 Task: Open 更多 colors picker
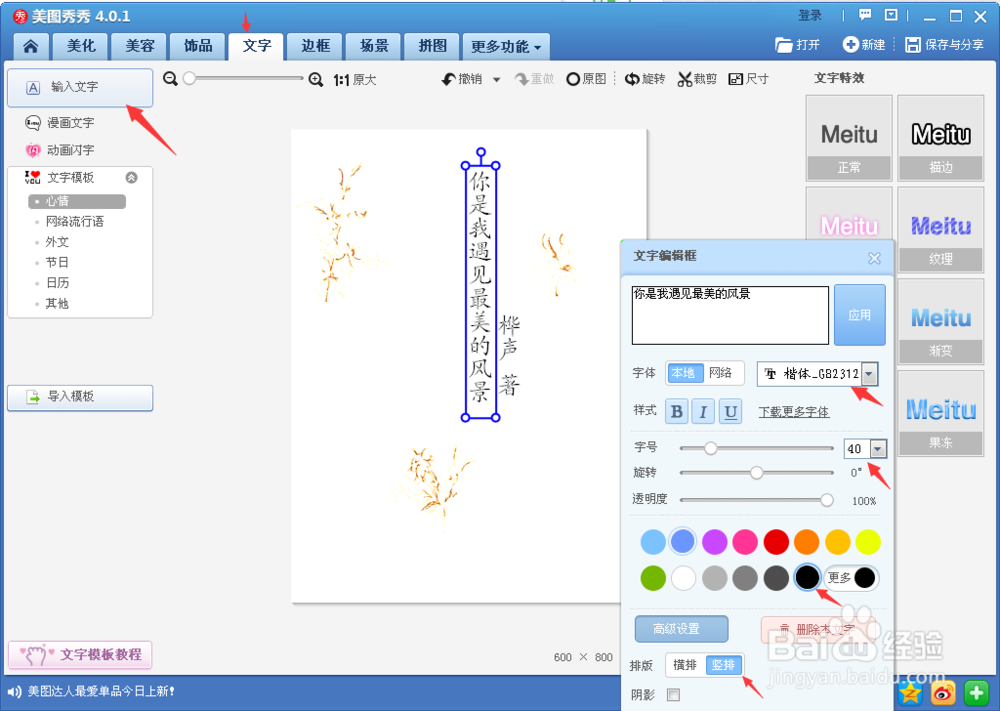(852, 578)
